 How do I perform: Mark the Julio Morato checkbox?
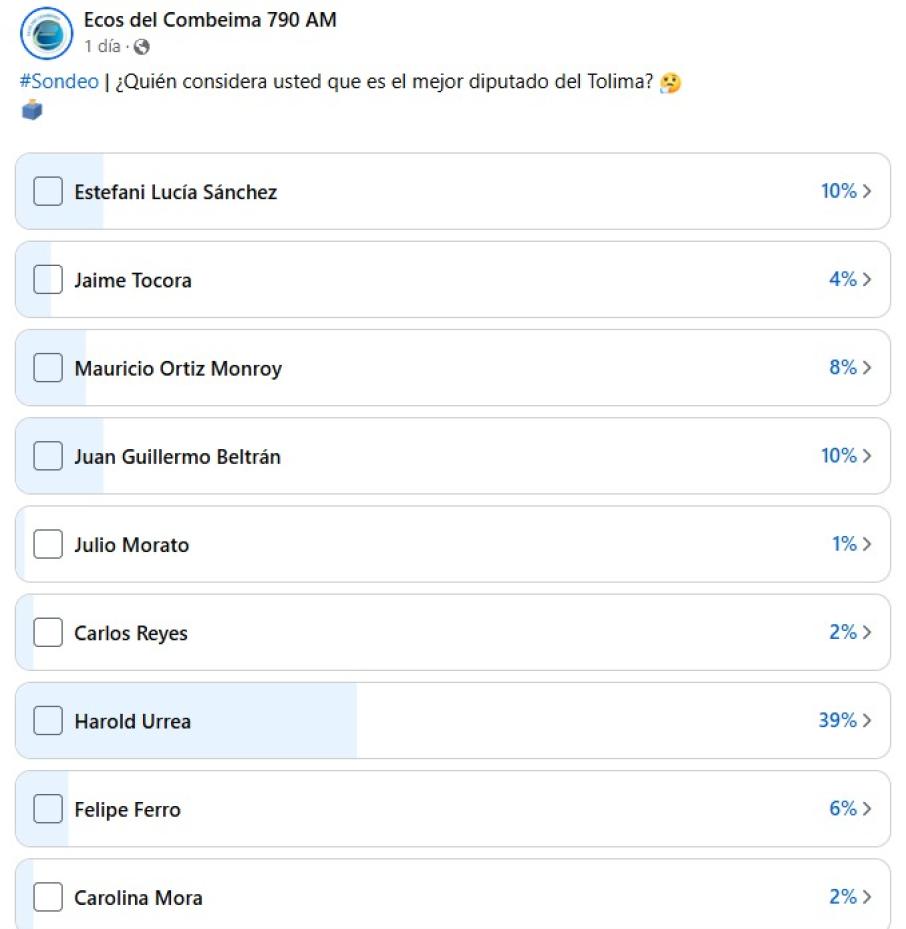(48, 544)
